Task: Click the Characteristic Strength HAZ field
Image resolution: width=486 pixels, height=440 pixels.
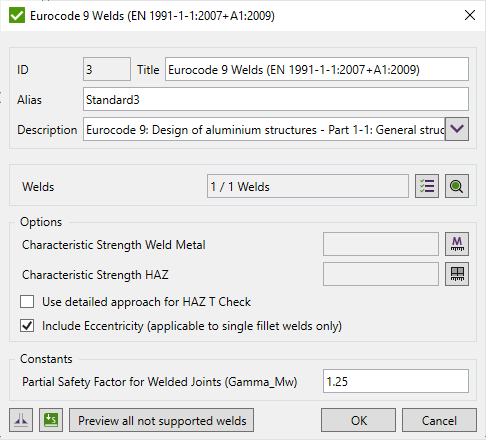Action: (381, 274)
